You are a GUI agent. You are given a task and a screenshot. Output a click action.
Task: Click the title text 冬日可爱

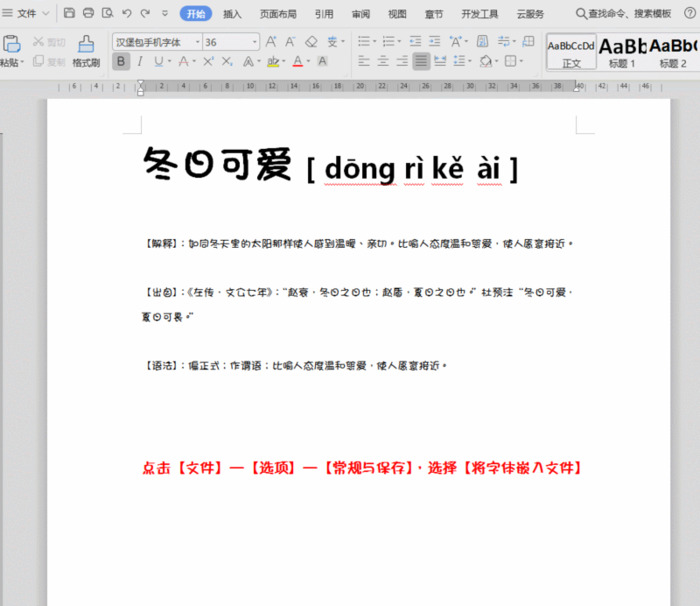(217, 164)
